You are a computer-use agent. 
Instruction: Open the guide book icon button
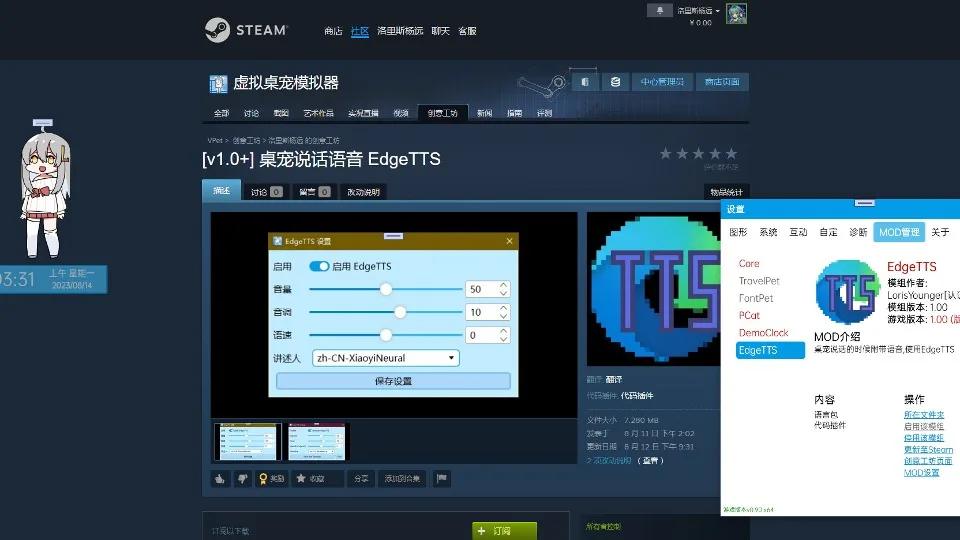click(585, 81)
